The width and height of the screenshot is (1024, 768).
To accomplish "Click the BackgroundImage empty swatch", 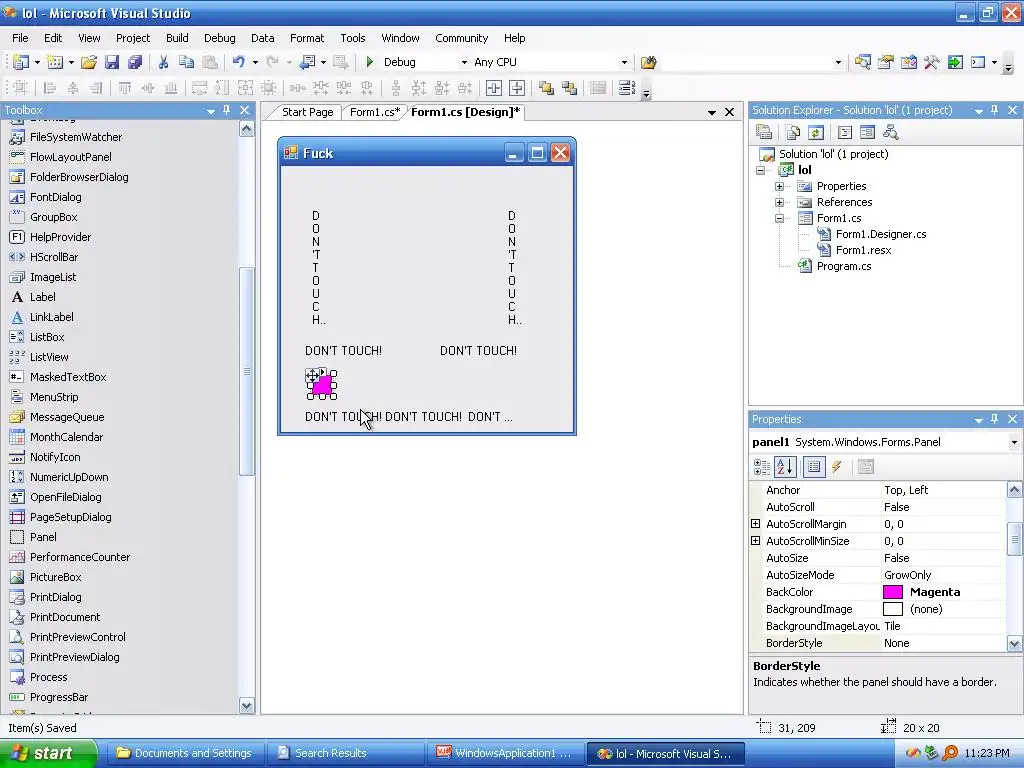I will 893,609.
